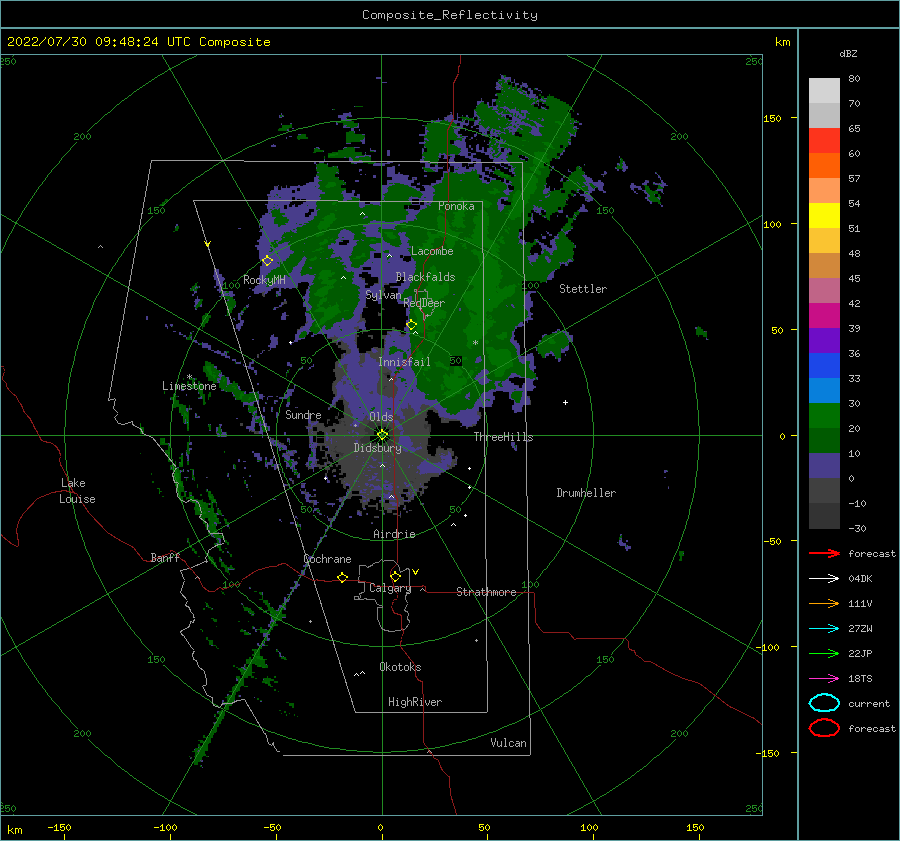
Task: Select the 80 dBZ color swatch
Action: click(x=824, y=90)
